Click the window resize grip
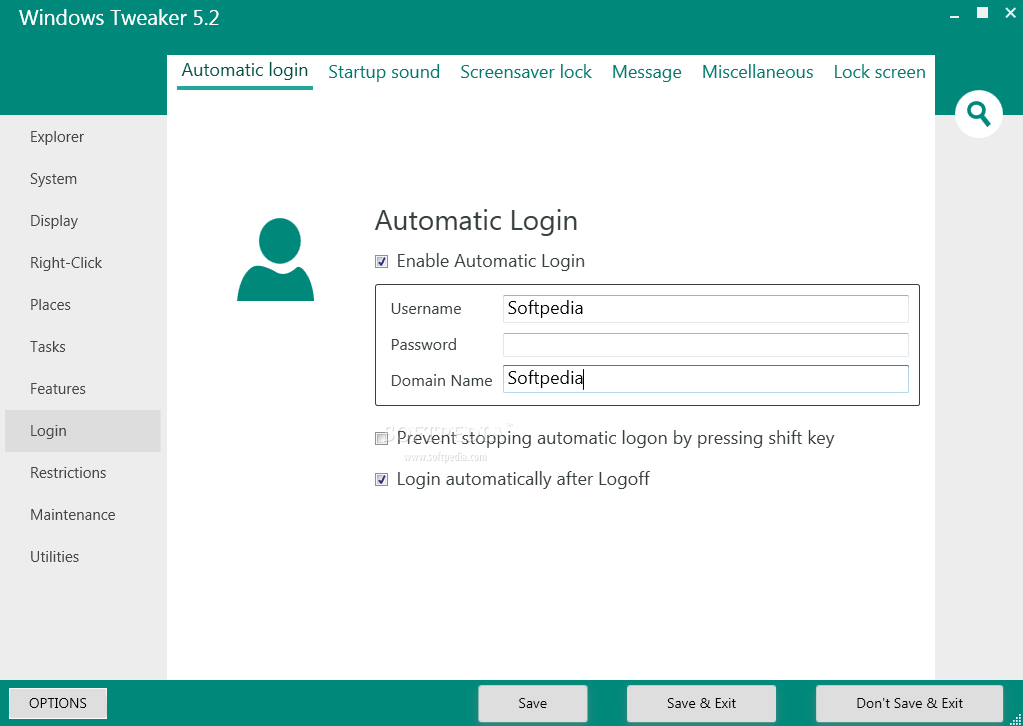The height and width of the screenshot is (726, 1023). [1016, 719]
